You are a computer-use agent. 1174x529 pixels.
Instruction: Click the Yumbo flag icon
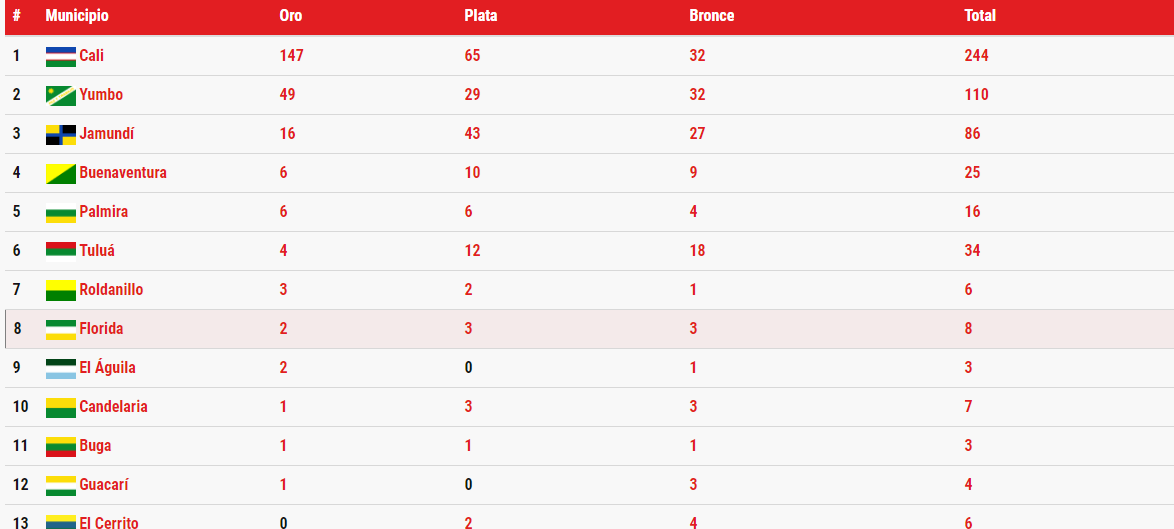[61, 95]
